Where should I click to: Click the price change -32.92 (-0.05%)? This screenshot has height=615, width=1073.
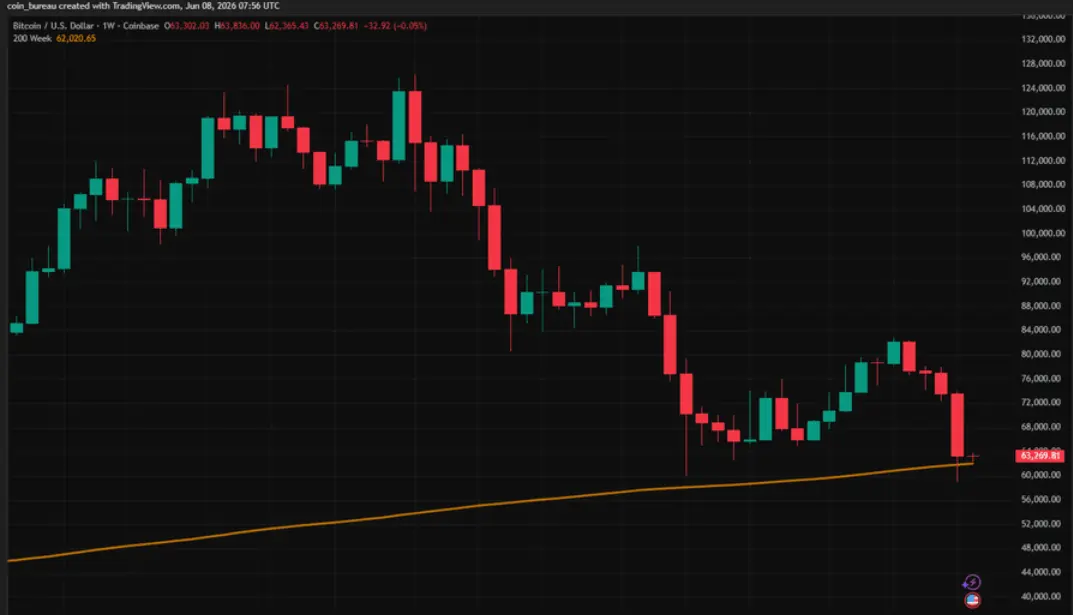click(x=395, y=26)
